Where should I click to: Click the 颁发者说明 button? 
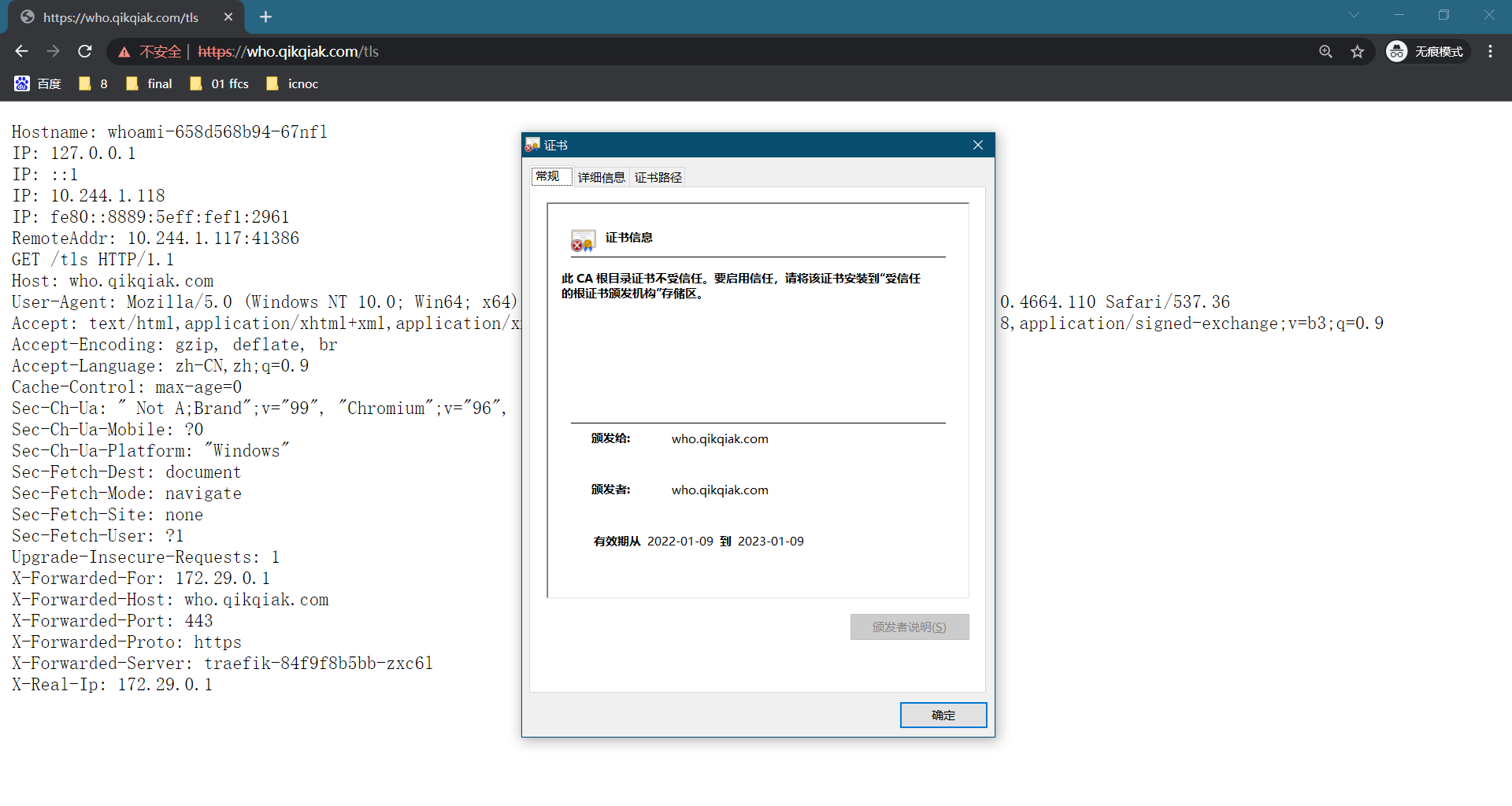click(910, 627)
